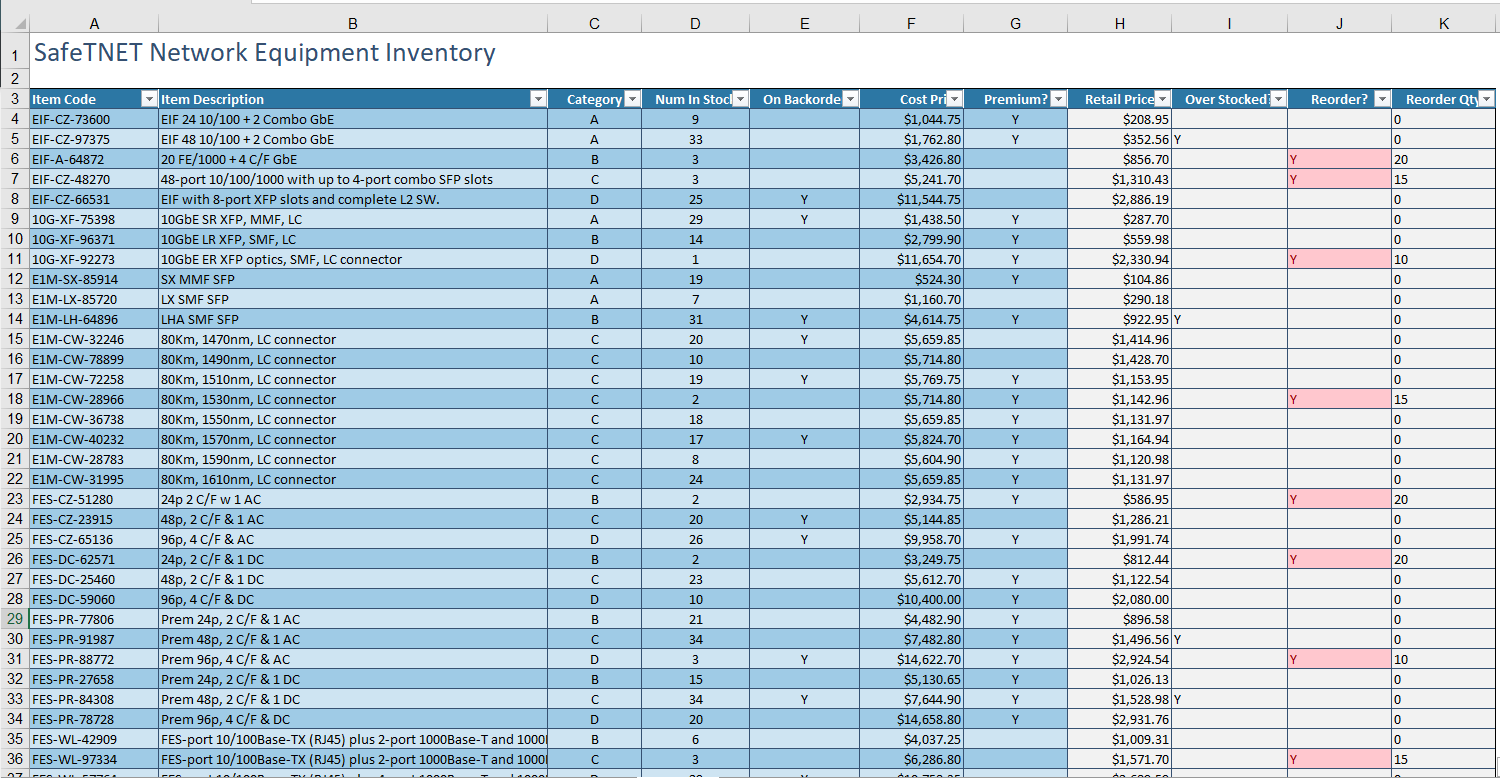Click the Retail Price filter icon
The image size is (1500, 778).
1160,99
